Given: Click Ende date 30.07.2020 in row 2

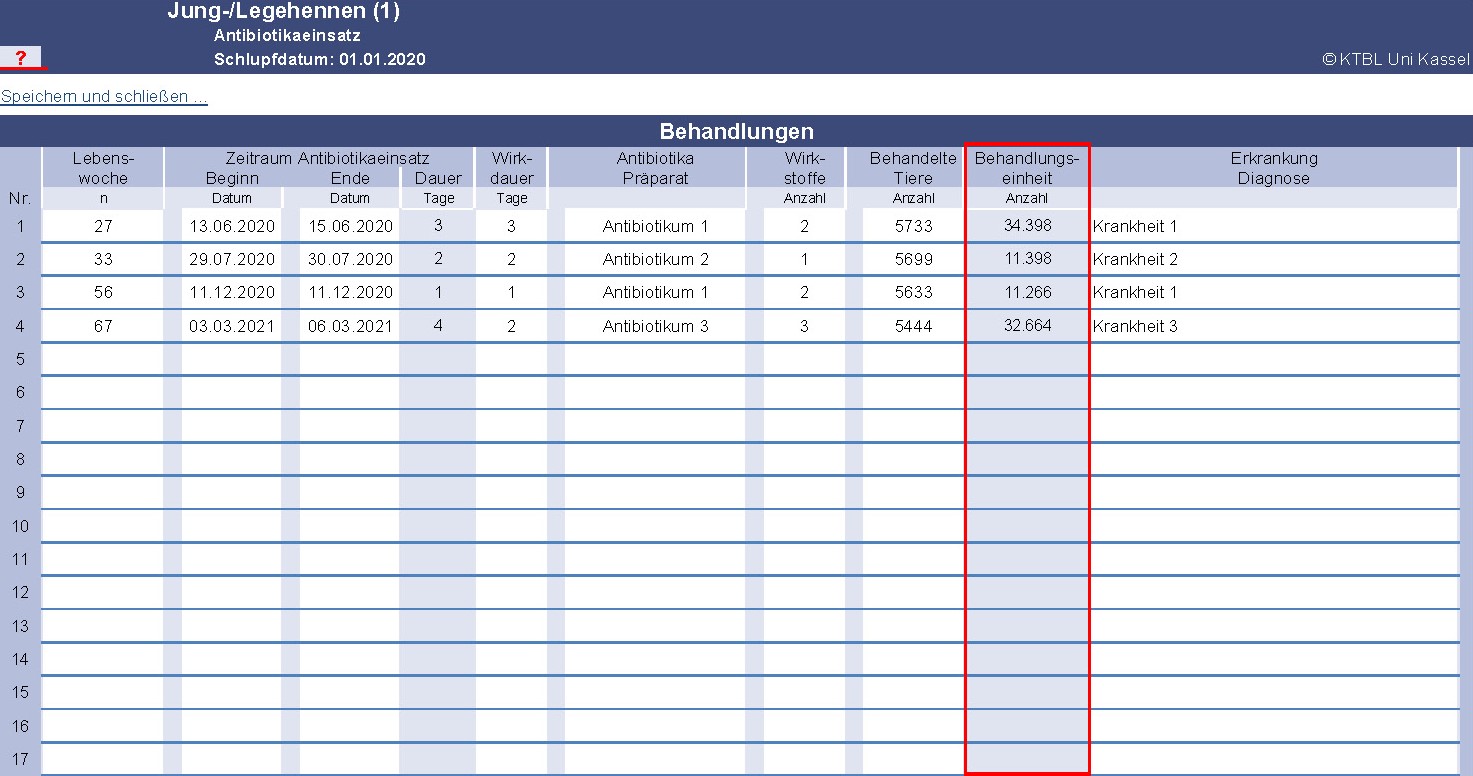Looking at the screenshot, I should 350,259.
